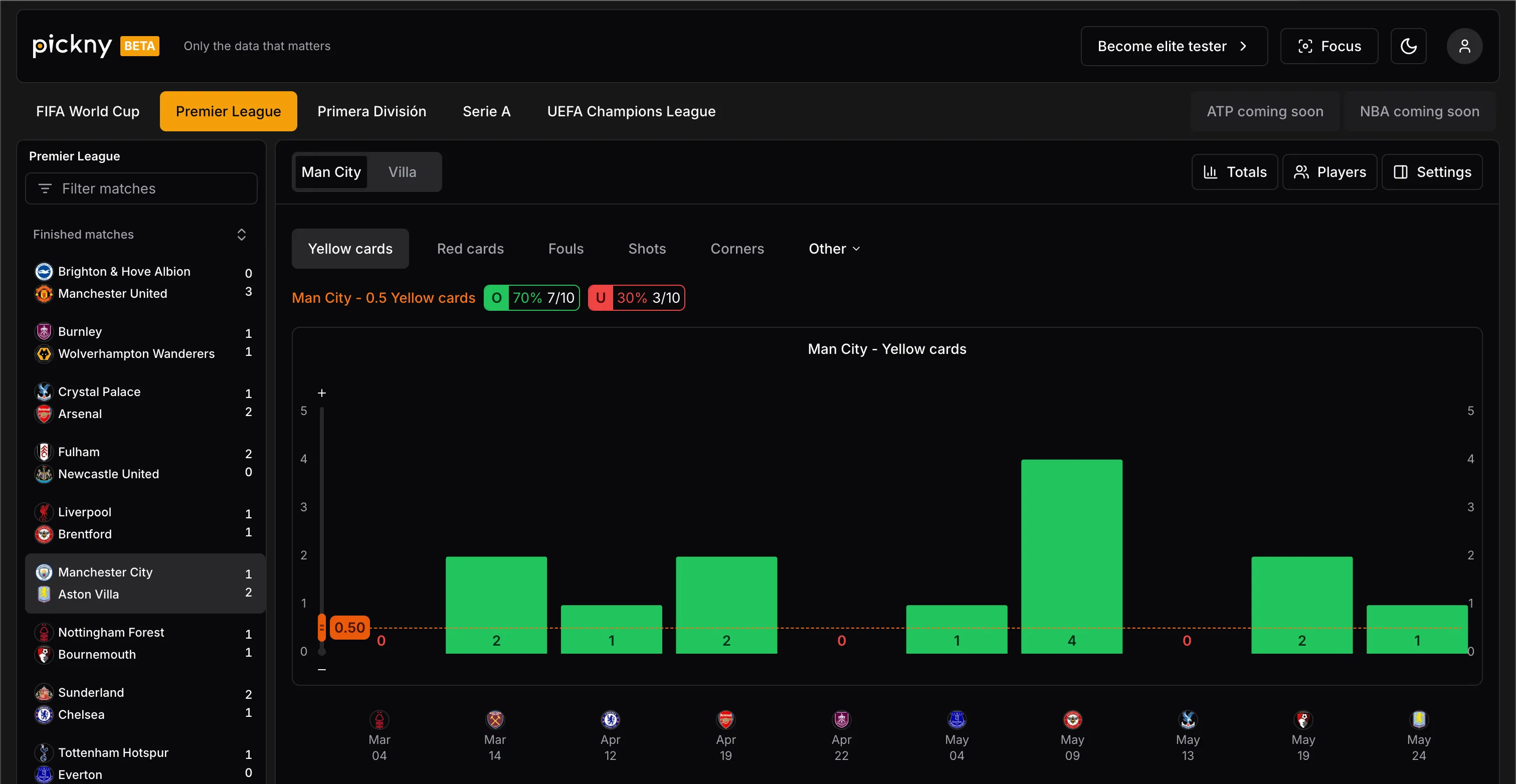Click Become elite tester button

[1174, 46]
